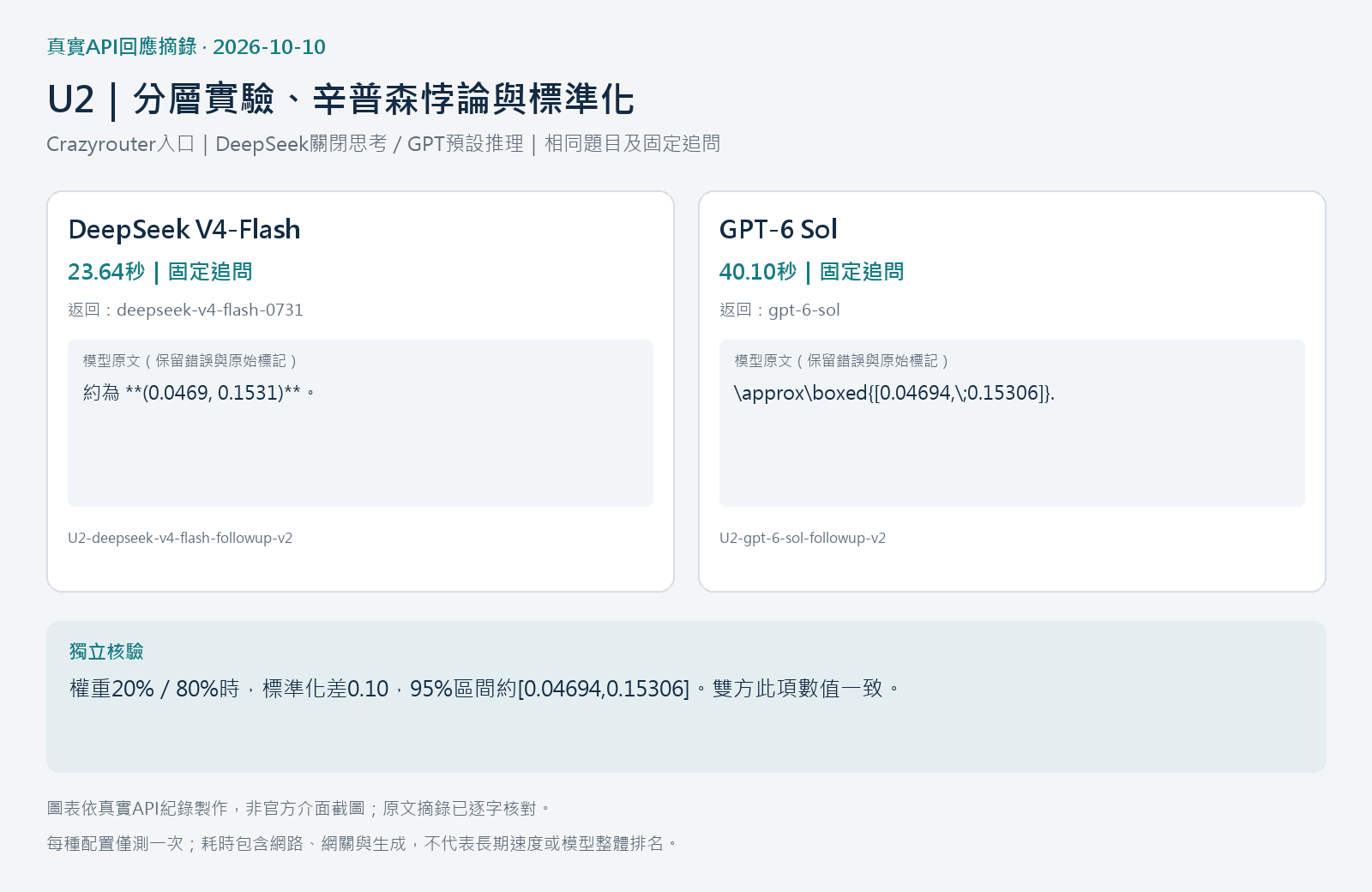Click the 'U2-deepseek-v4-flash-followup-v2' identifier
This screenshot has width=1372, height=892.
tap(180, 538)
